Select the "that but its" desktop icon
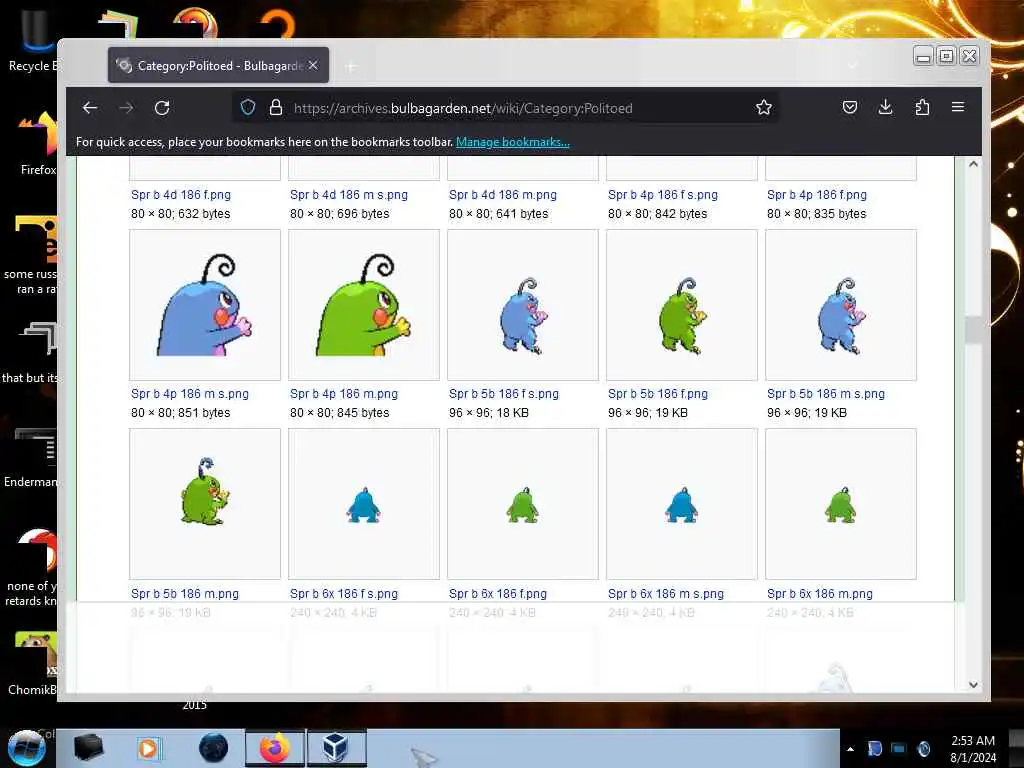The width and height of the screenshot is (1024, 768). (31, 353)
